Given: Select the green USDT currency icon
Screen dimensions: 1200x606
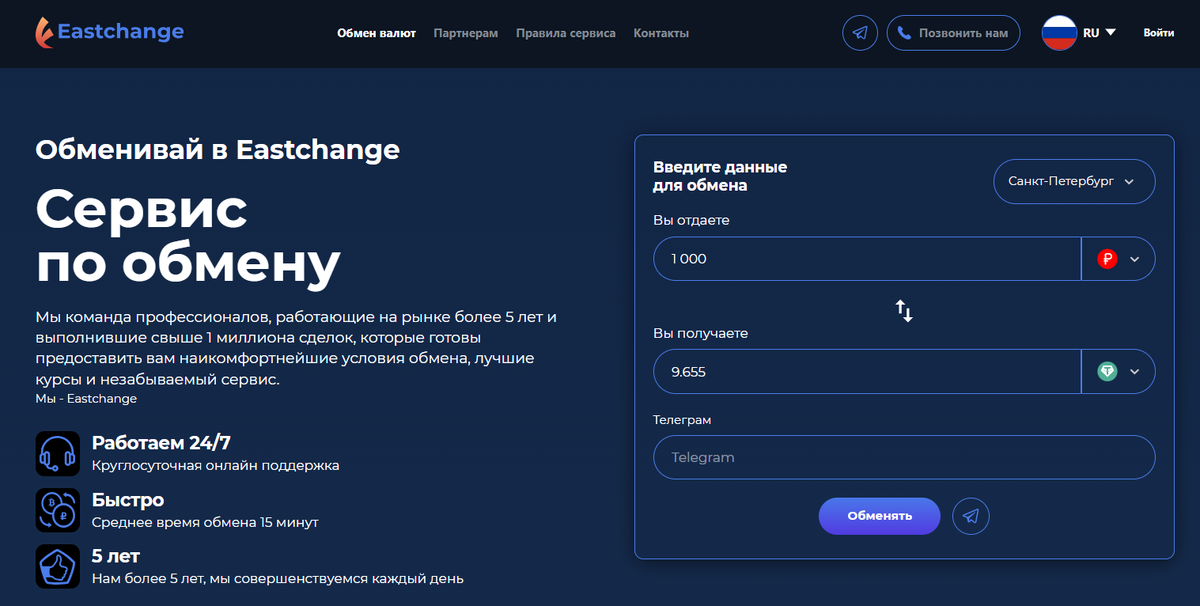Looking at the screenshot, I should [1109, 371].
